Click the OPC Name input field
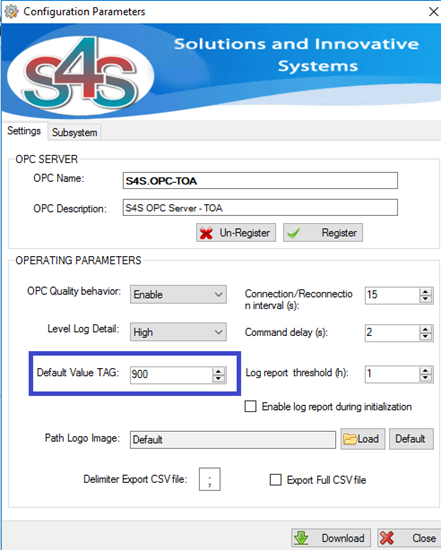This screenshot has width=441, height=550. [260, 181]
